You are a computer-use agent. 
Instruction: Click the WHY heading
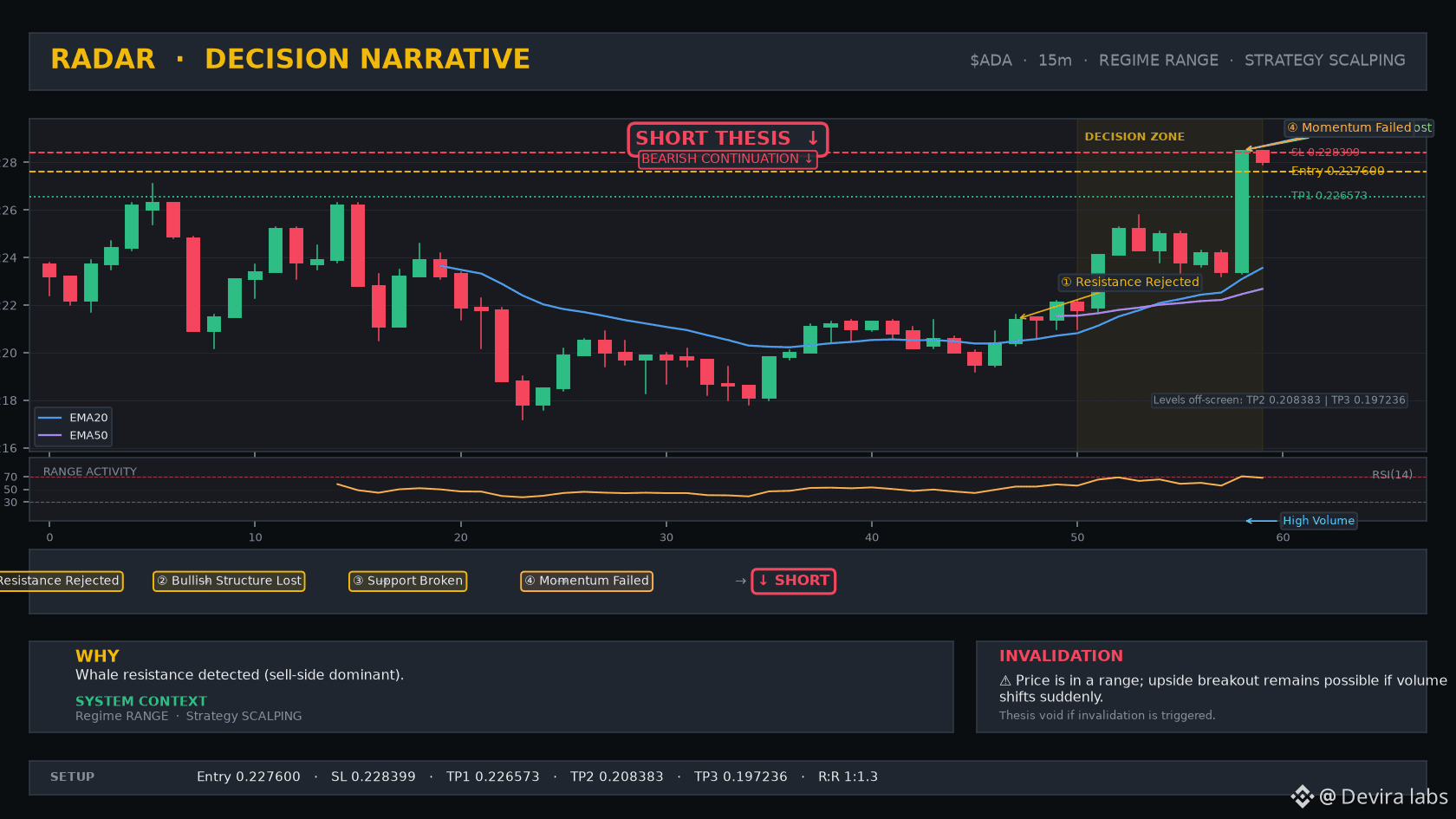tap(97, 656)
